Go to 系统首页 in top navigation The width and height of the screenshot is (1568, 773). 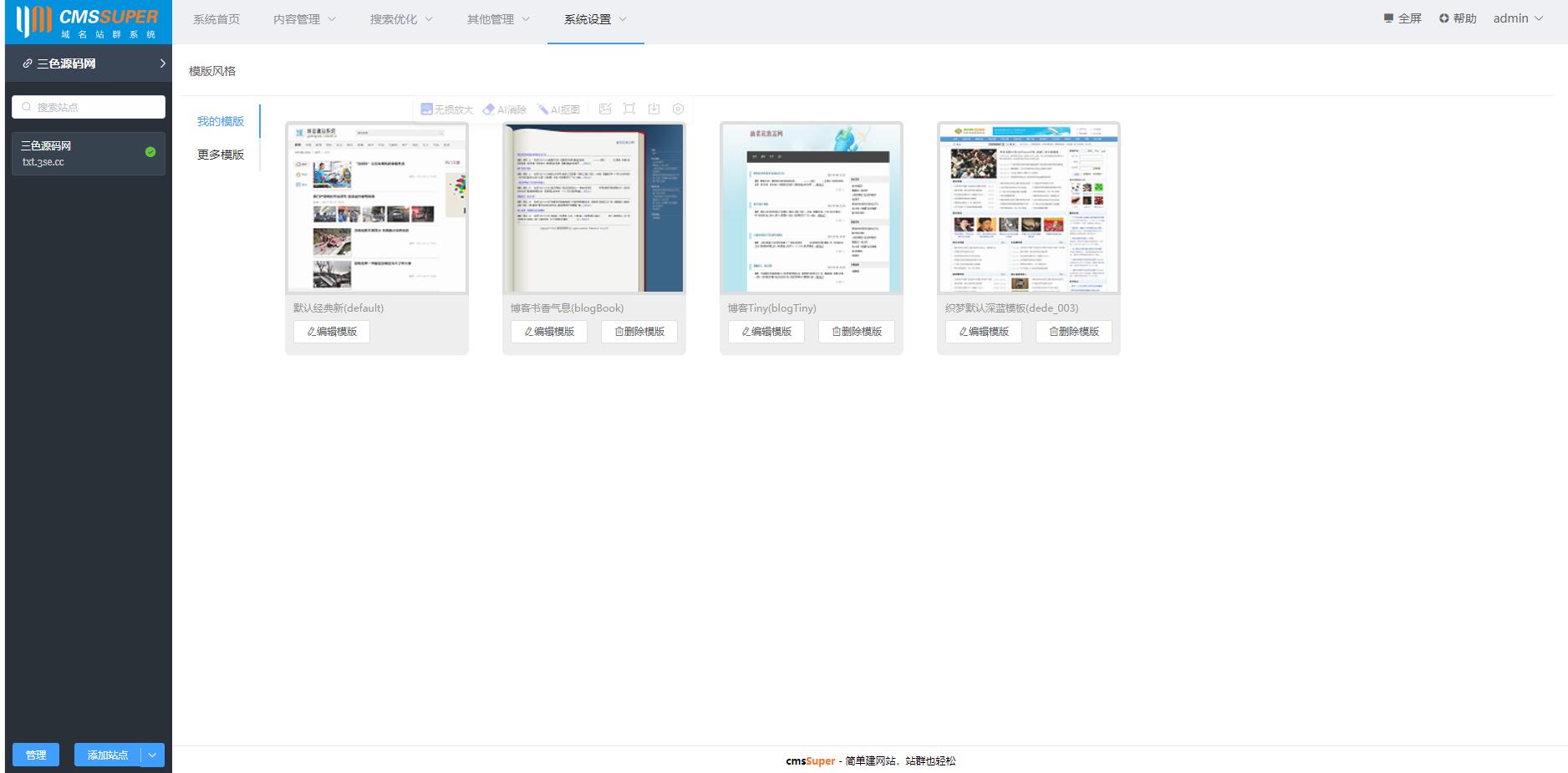[216, 19]
